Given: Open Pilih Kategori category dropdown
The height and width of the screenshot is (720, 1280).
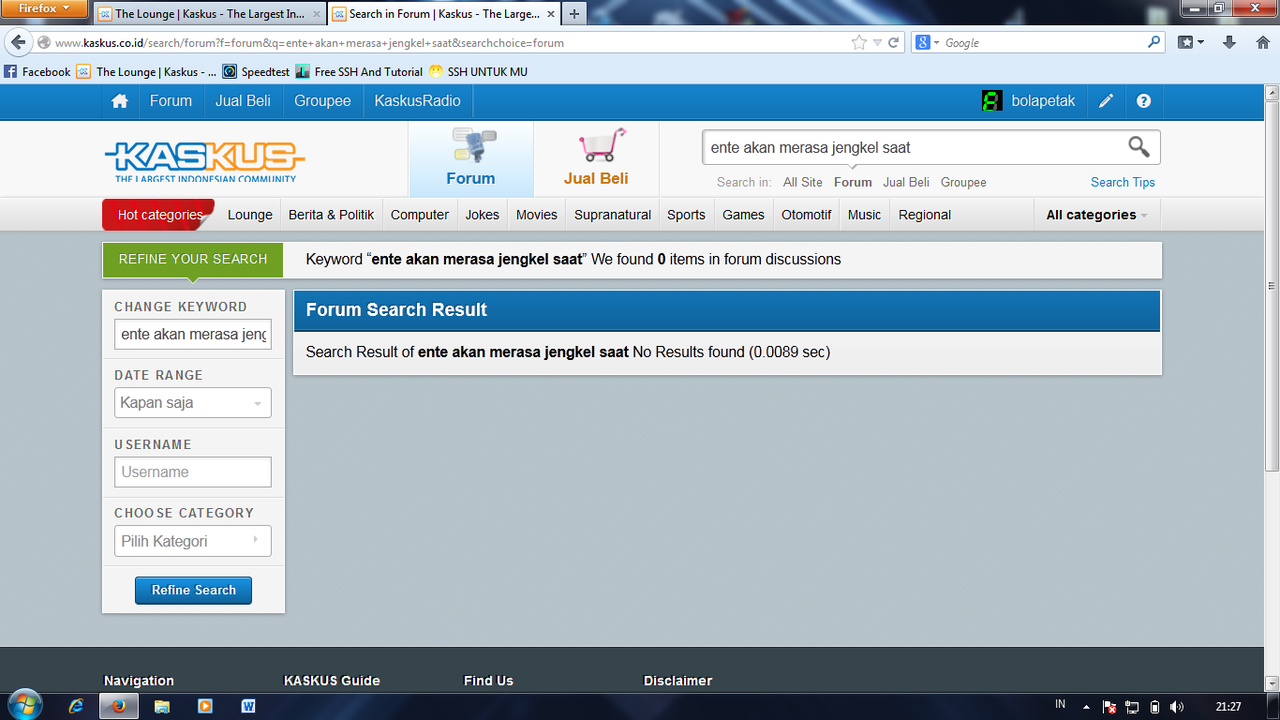Looking at the screenshot, I should point(192,541).
